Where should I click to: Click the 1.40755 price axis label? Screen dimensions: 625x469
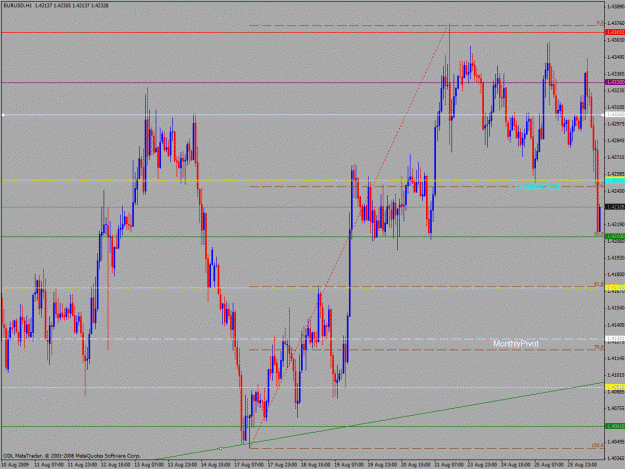(616, 408)
